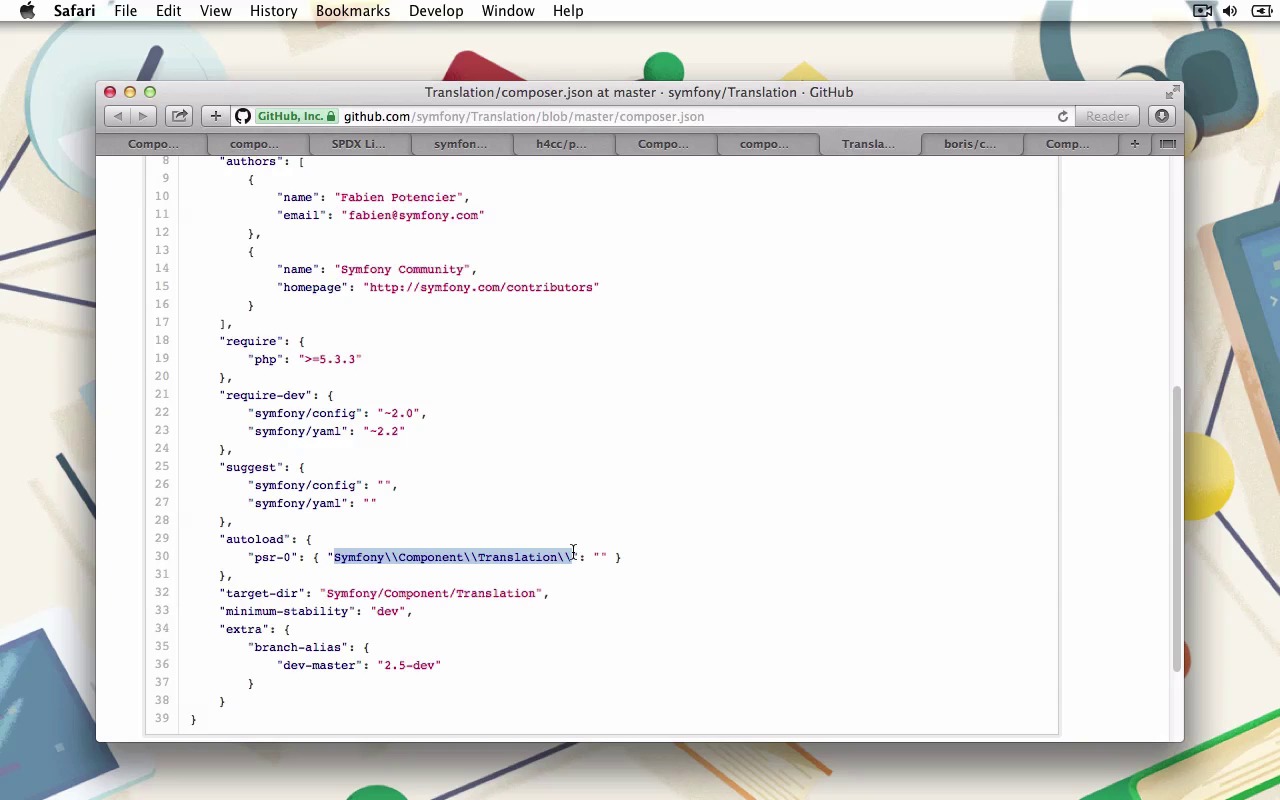
Task: Open the Window menu
Action: [x=508, y=11]
